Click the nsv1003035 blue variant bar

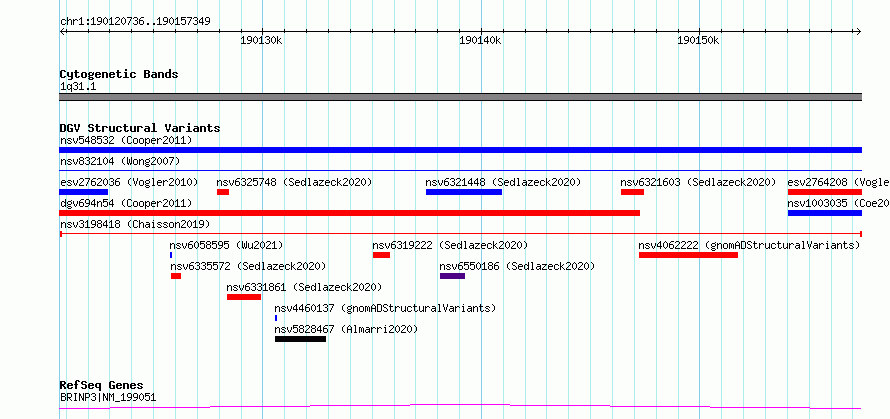click(x=825, y=213)
